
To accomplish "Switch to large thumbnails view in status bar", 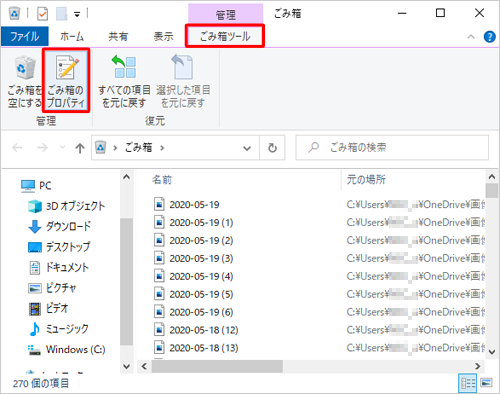I will pos(486,383).
